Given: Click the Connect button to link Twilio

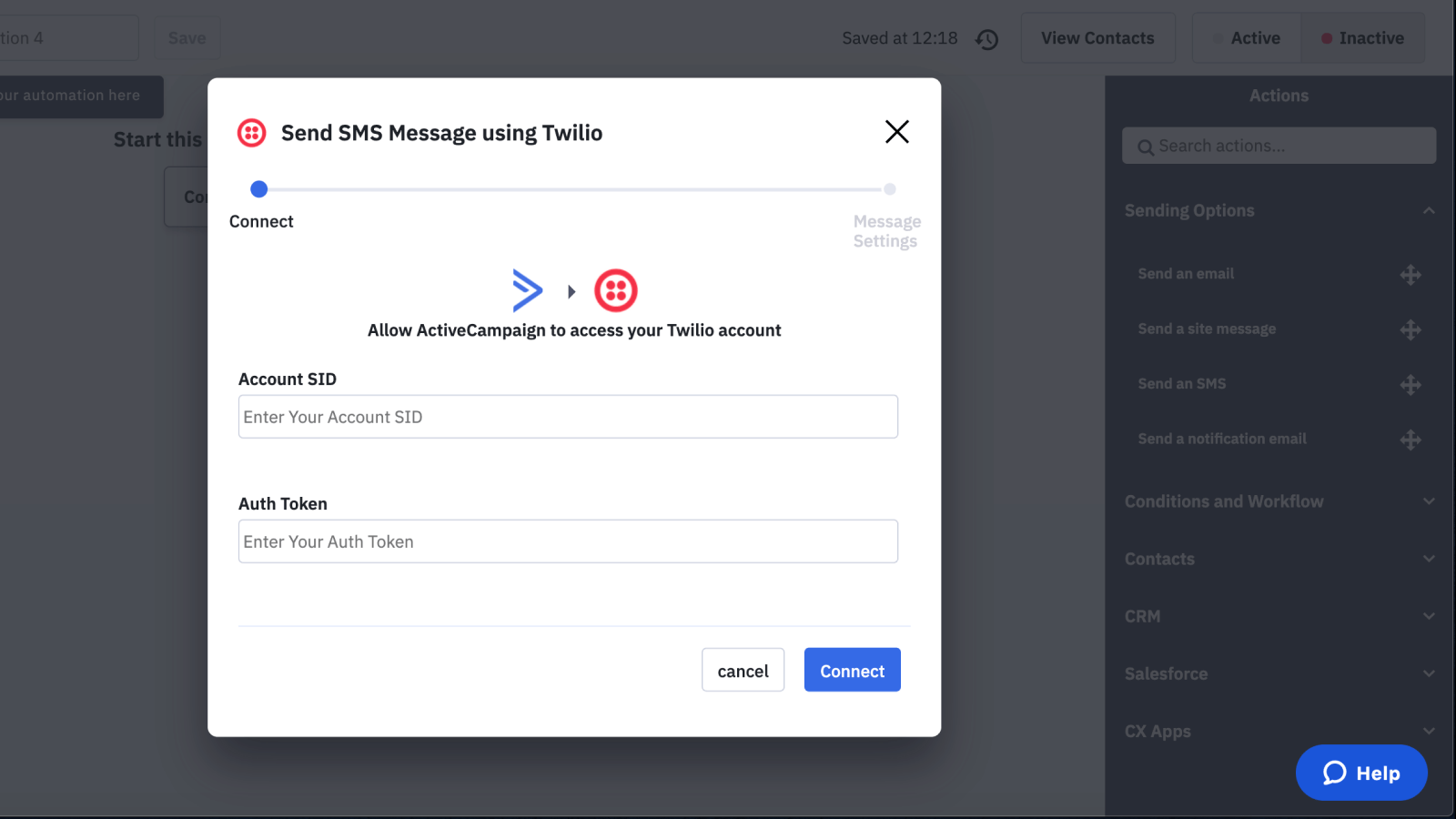Looking at the screenshot, I should pyautogui.click(x=852, y=670).
